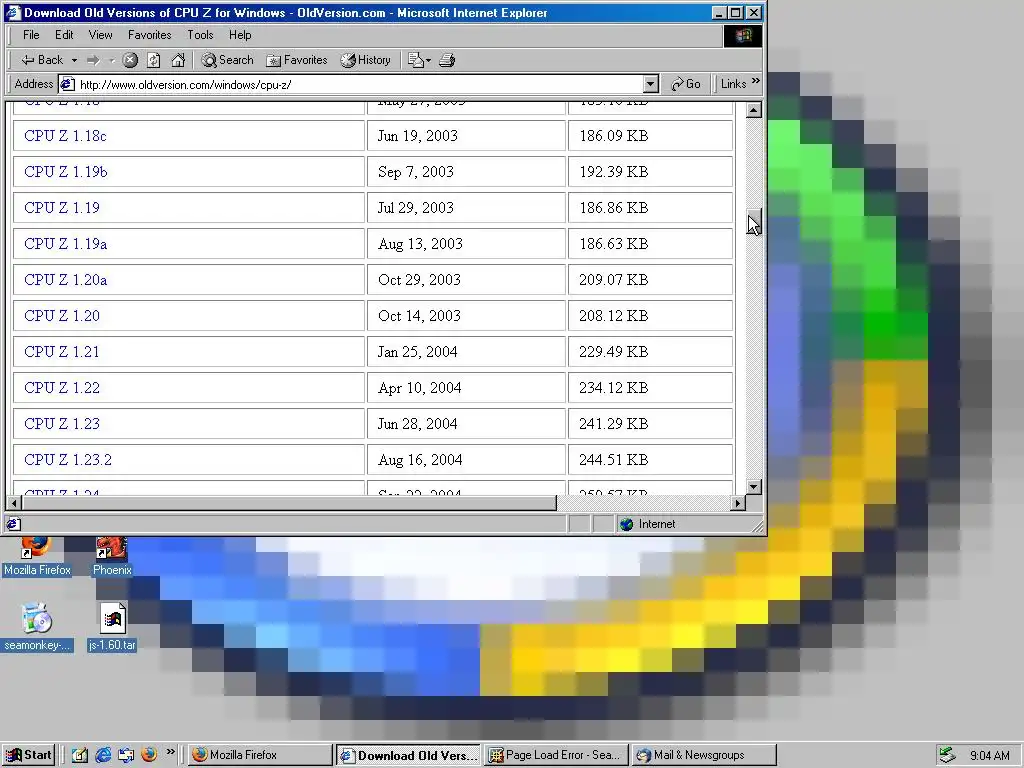Open the CPU Z 1.19a link
1024x768 pixels.
coord(65,244)
